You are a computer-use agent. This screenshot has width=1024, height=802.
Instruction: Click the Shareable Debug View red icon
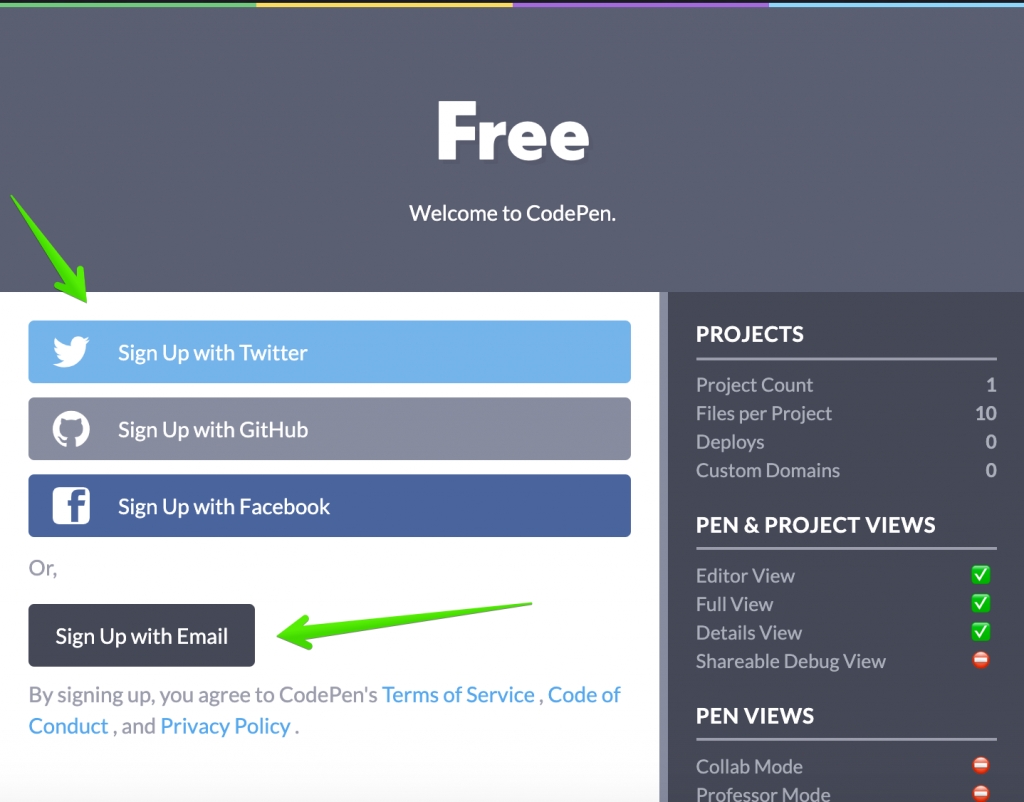pos(981,660)
